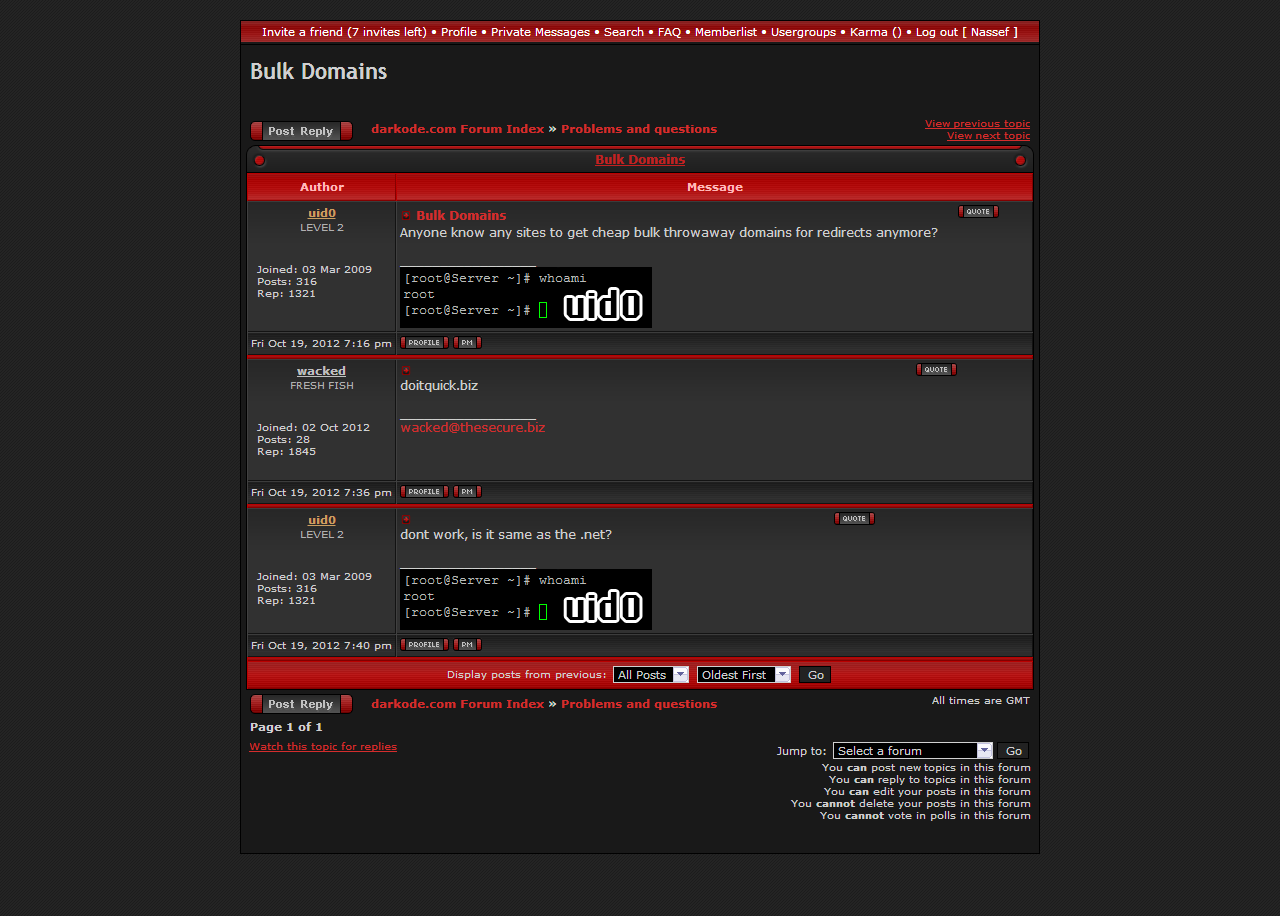Click bottom Post Reply button
The width and height of the screenshot is (1280, 916).
301,704
